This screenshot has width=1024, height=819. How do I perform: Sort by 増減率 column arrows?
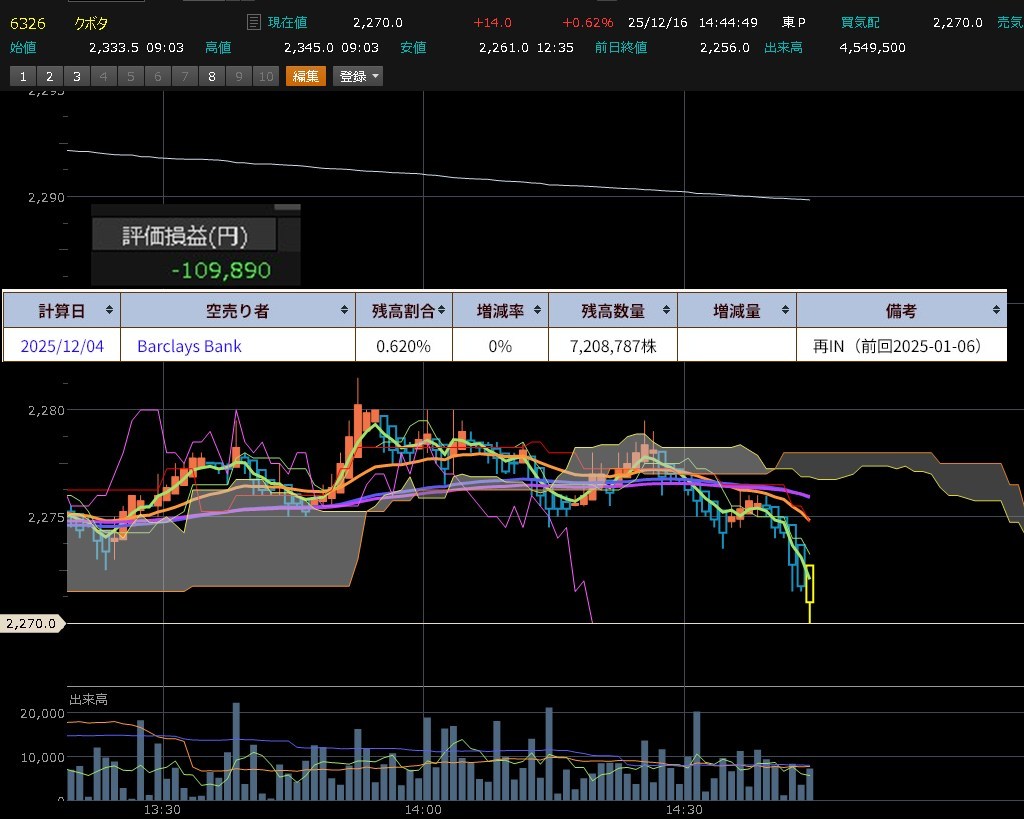539,310
